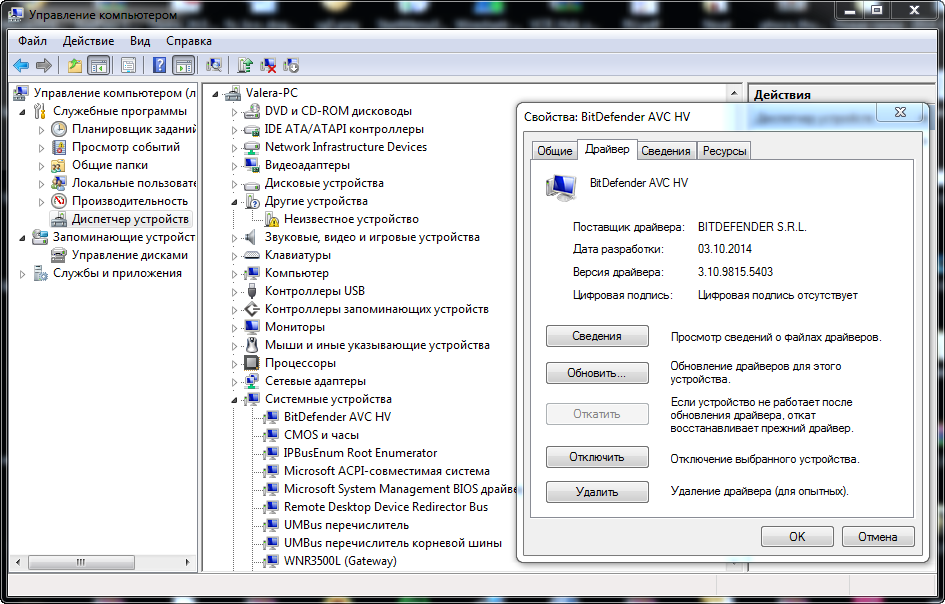
Task: Expand Мониторы node
Action: (x=234, y=328)
